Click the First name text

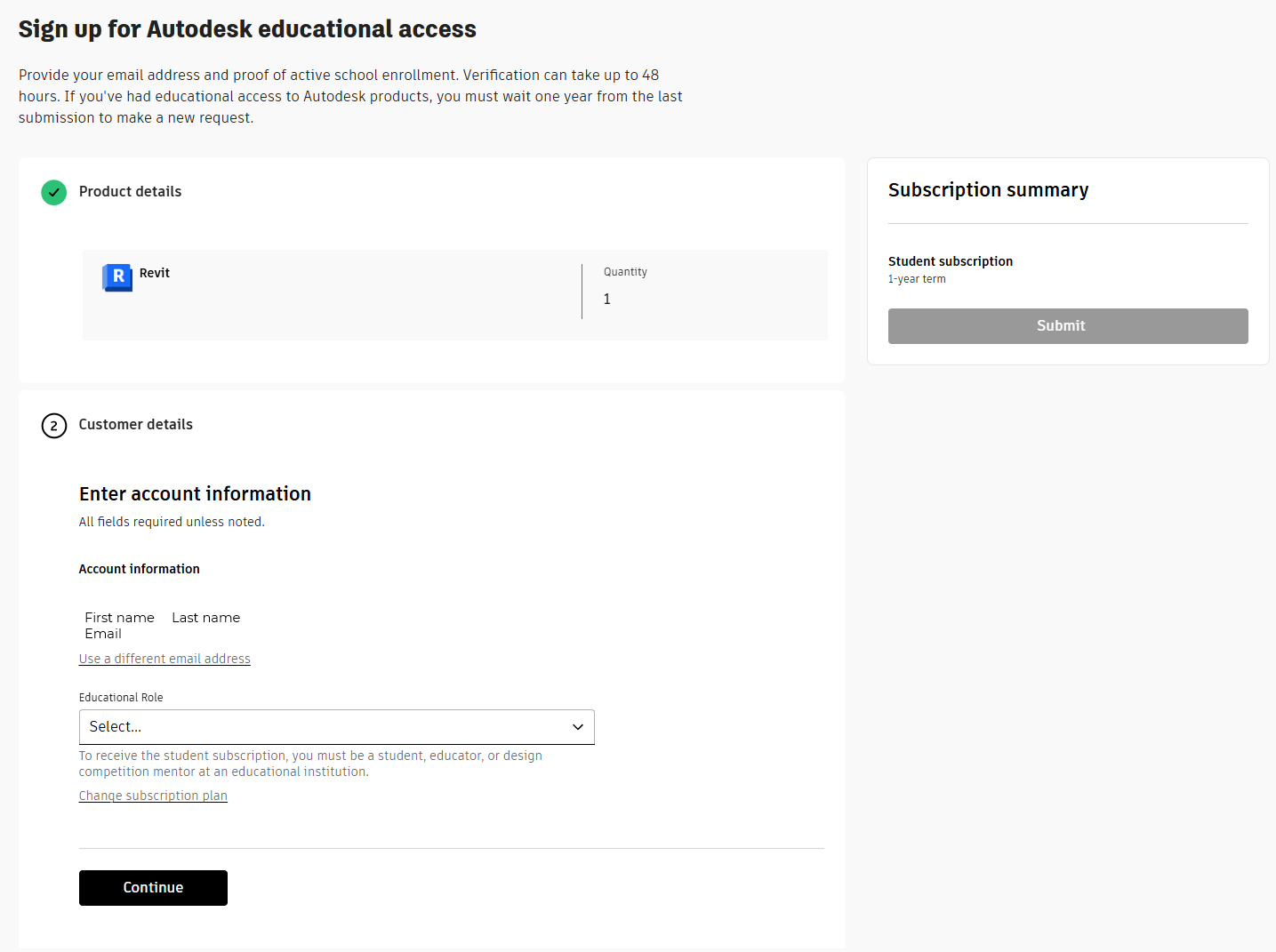point(120,618)
